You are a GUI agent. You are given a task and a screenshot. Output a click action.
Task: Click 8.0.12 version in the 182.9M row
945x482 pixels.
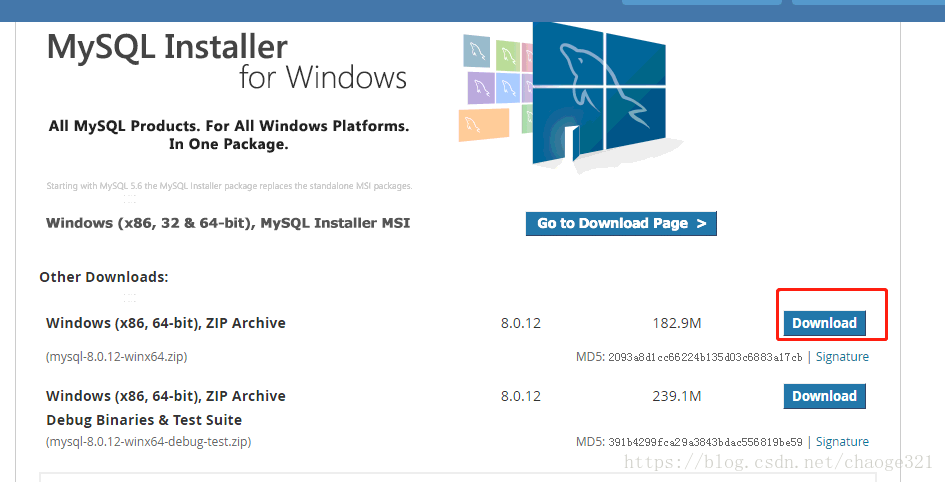[x=521, y=324]
